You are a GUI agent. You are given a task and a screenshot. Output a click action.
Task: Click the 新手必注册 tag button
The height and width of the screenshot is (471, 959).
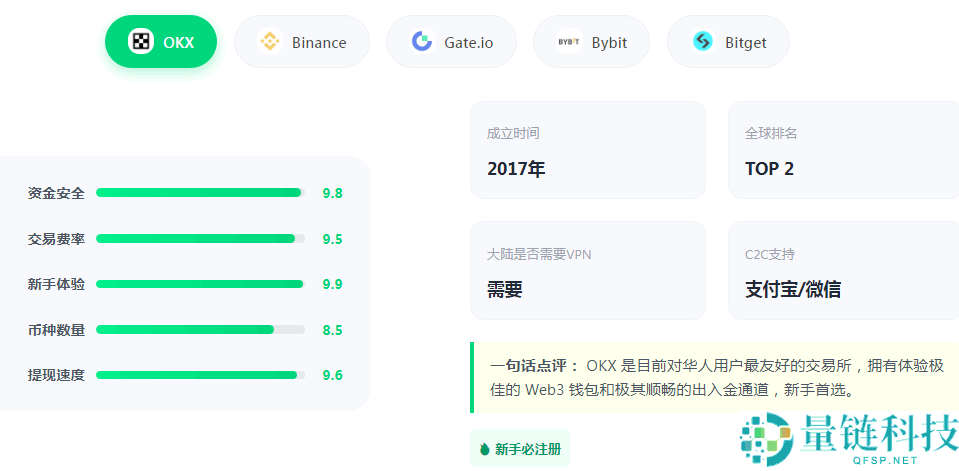coord(520,450)
